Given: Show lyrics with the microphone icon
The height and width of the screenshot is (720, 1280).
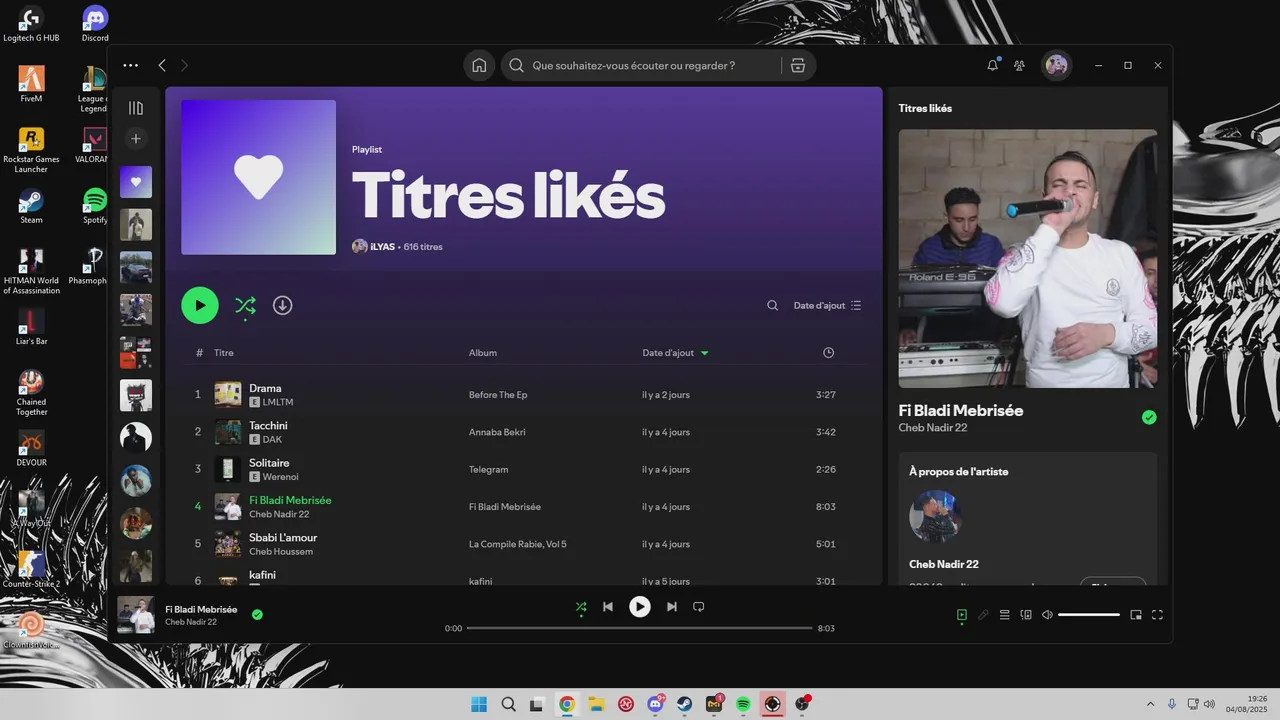Looking at the screenshot, I should [x=983, y=615].
